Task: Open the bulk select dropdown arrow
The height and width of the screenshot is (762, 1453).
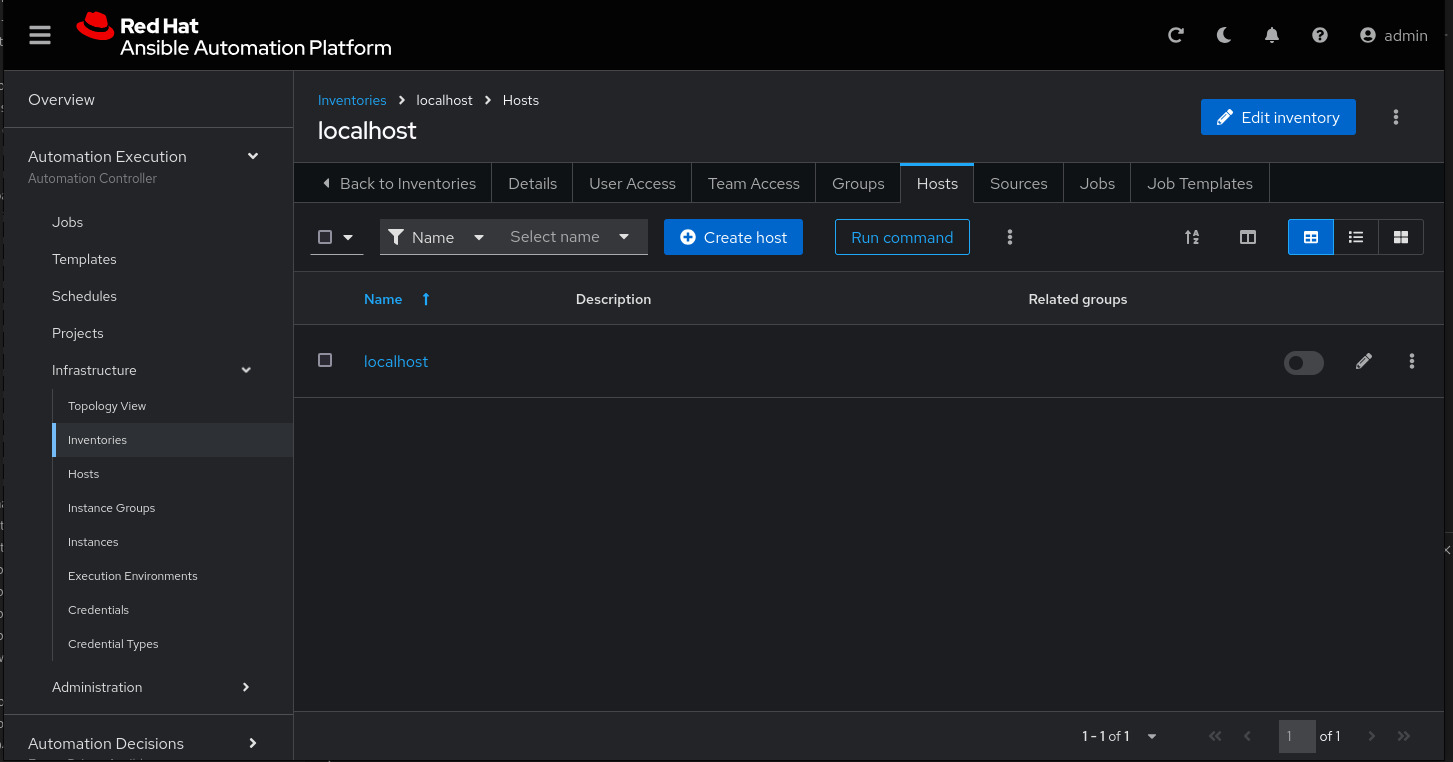Action: 348,237
